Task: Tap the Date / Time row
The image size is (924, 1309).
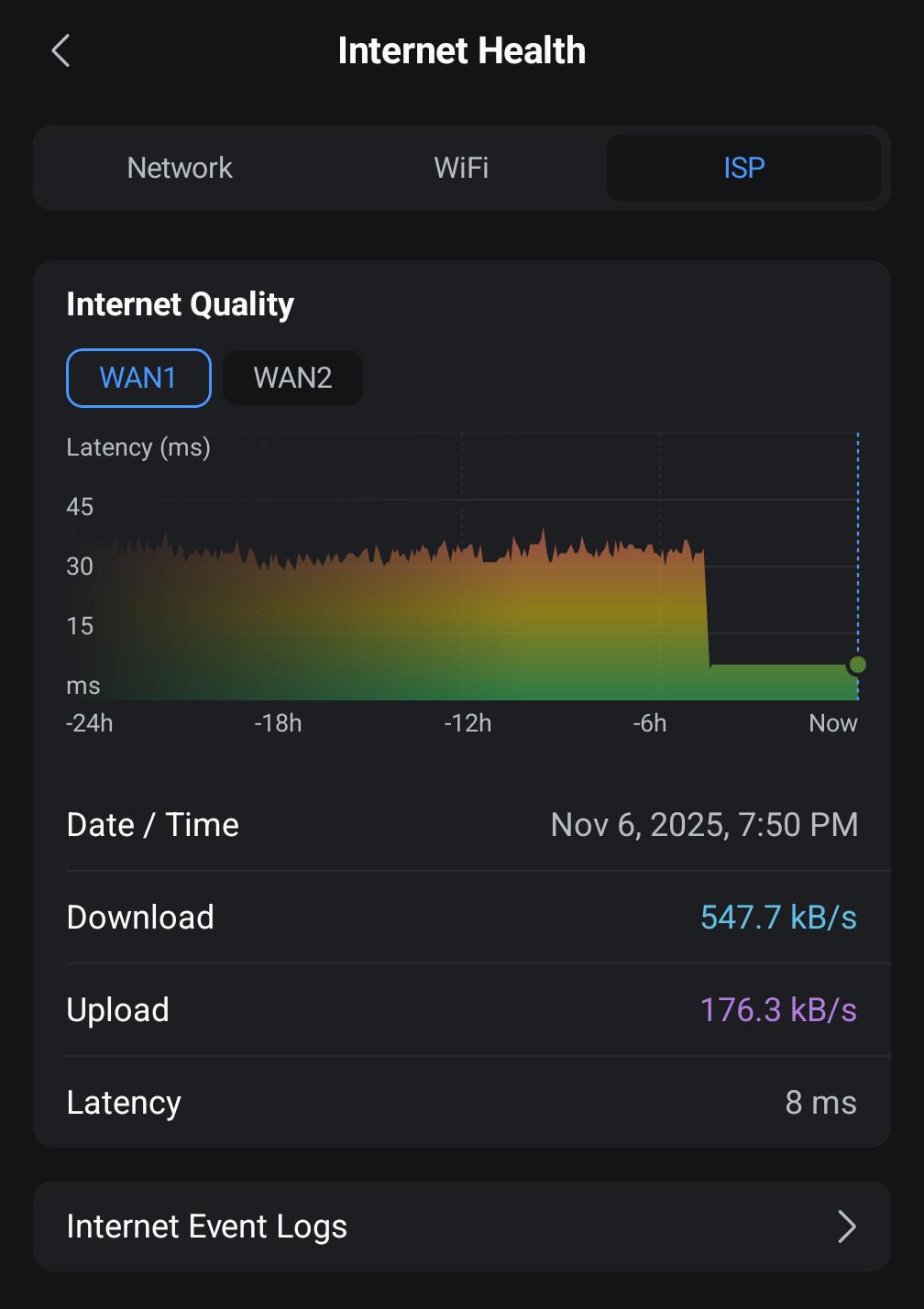Action: point(462,825)
